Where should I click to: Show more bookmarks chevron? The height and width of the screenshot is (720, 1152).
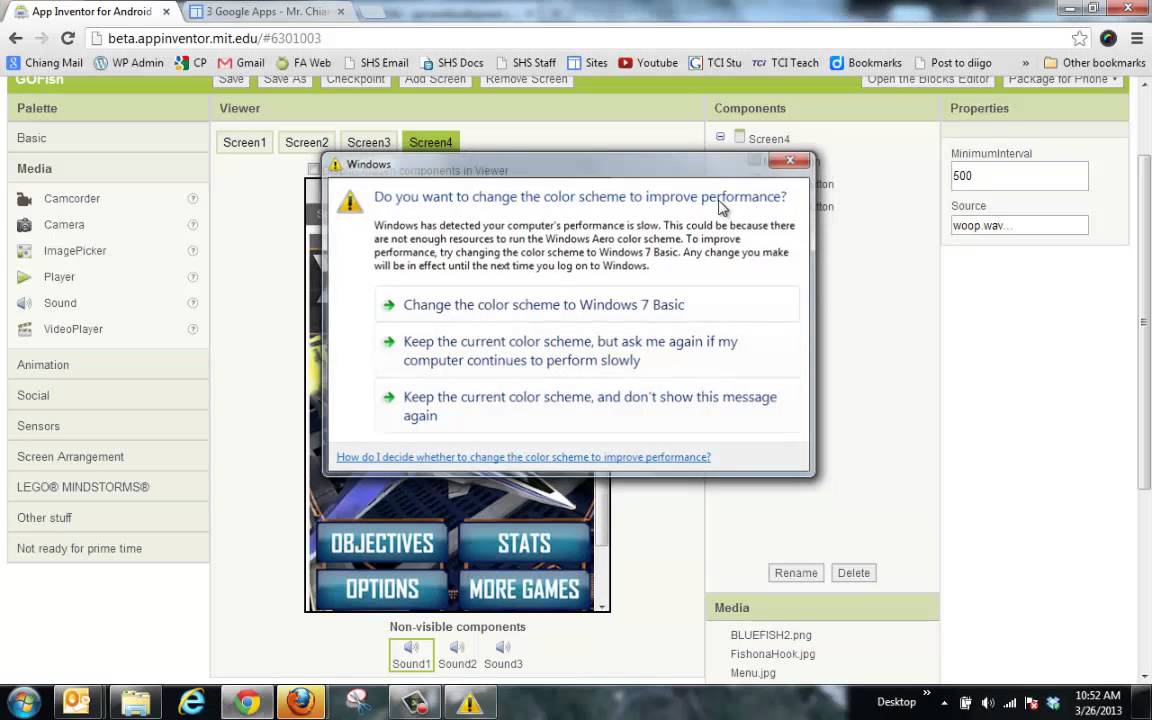[1025, 63]
